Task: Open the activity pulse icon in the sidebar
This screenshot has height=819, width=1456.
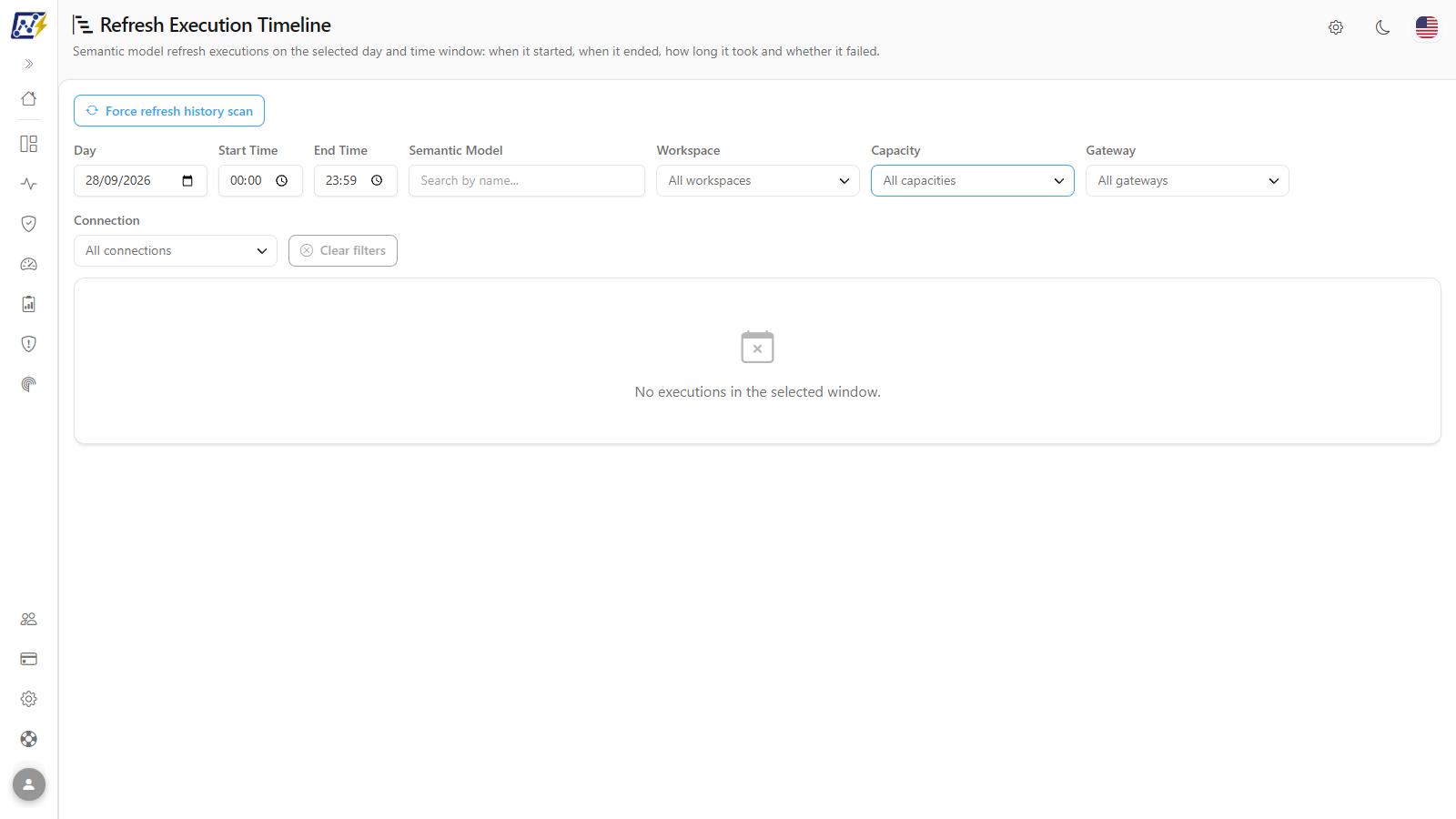Action: point(29,184)
